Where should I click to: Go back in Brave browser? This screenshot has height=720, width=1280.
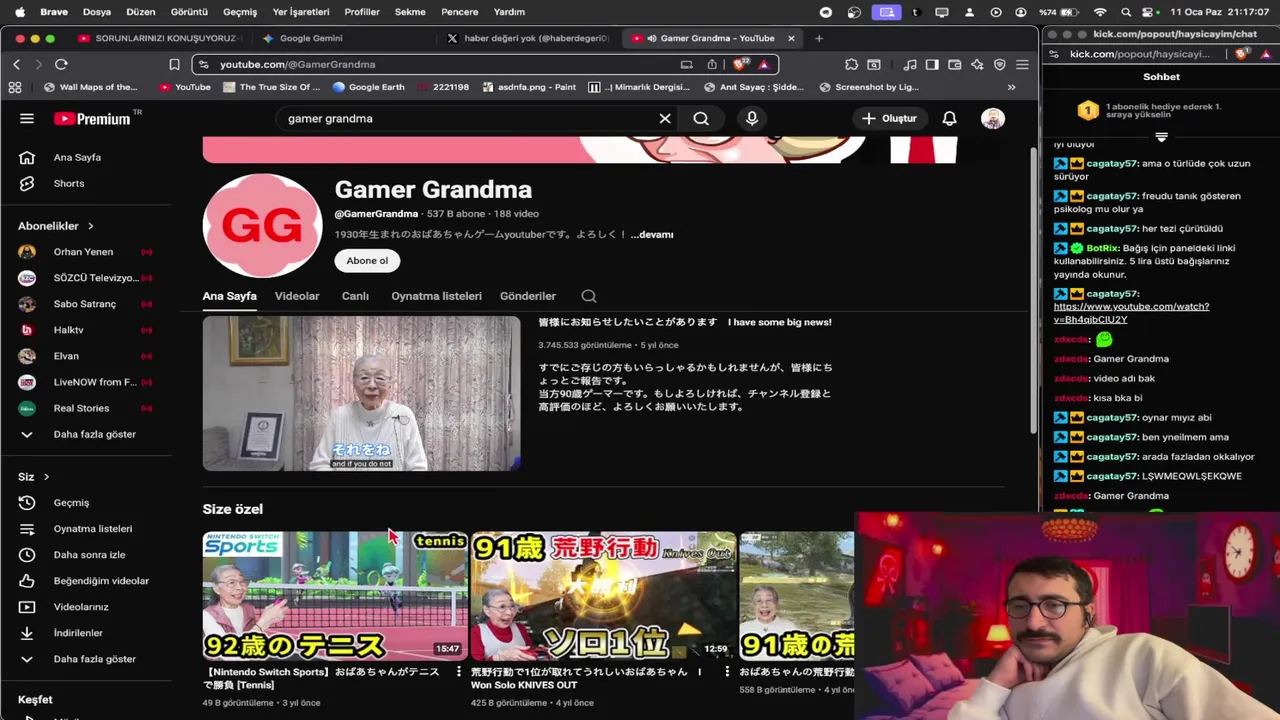[17, 64]
